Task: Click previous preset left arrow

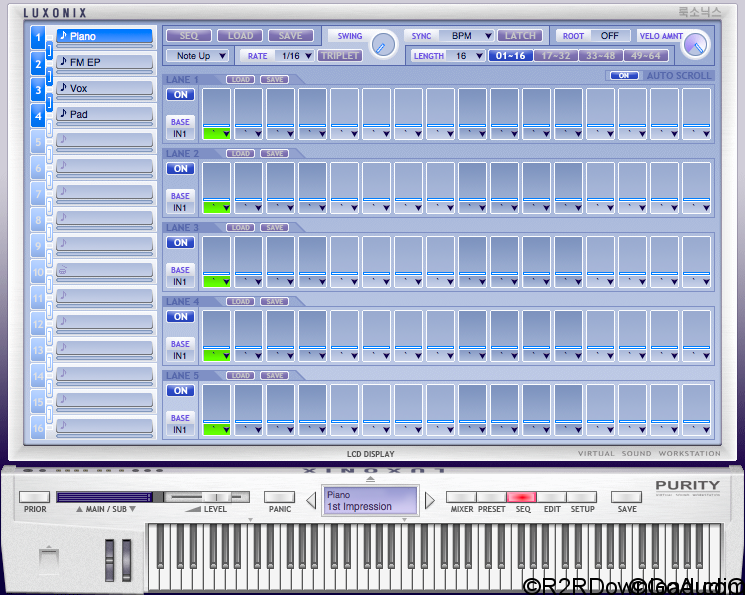Action: (x=311, y=500)
